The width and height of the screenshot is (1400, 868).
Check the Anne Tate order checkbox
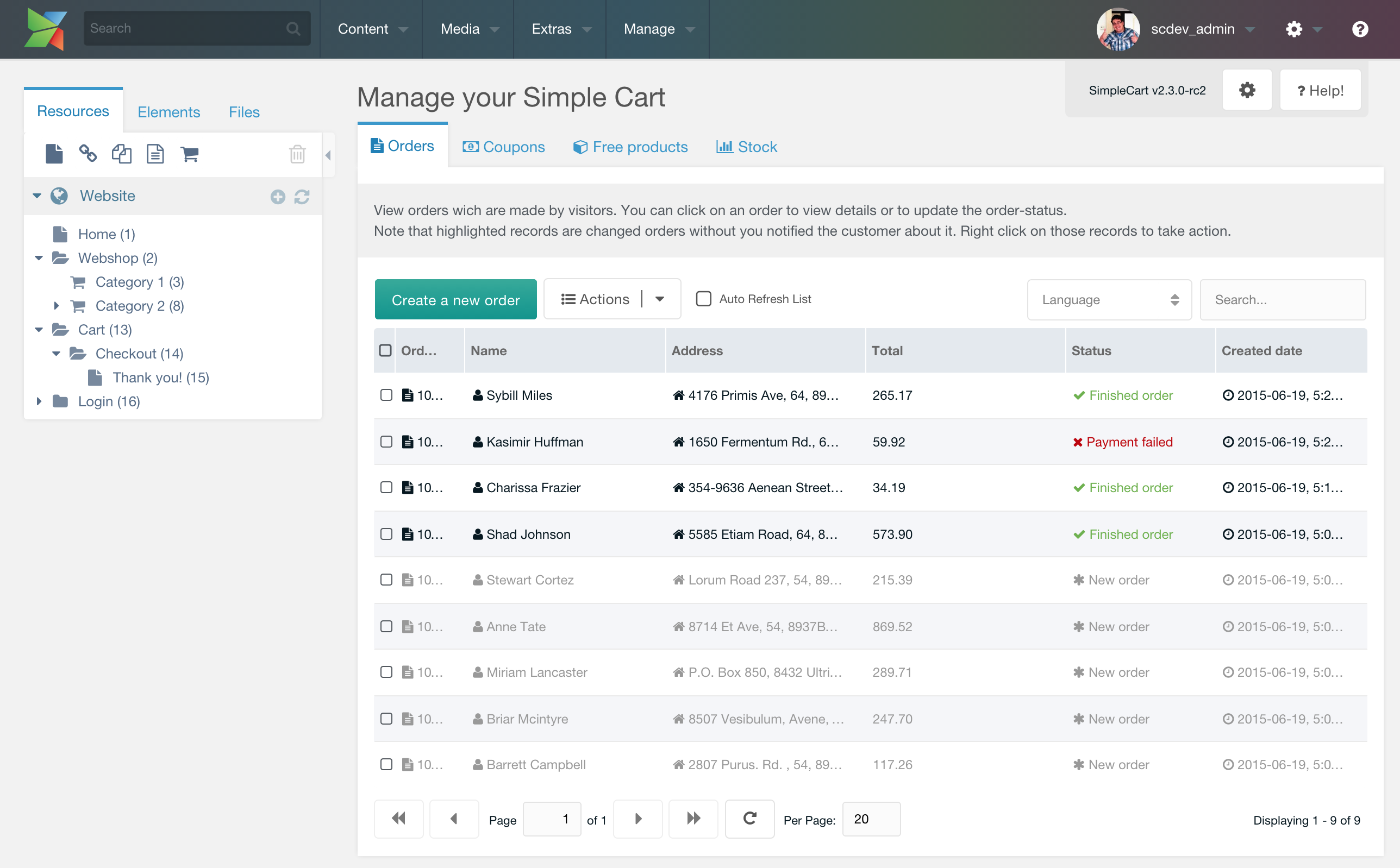[x=386, y=627]
